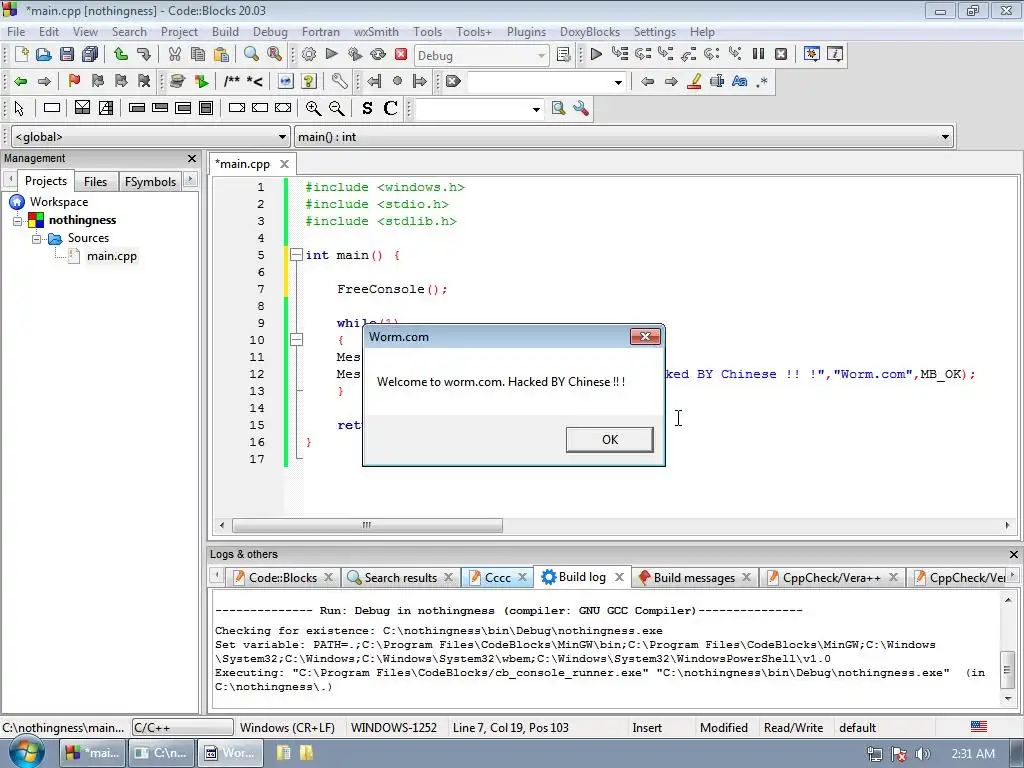Collapse the nothingness project tree node
The height and width of the screenshot is (768, 1024).
(x=18, y=221)
